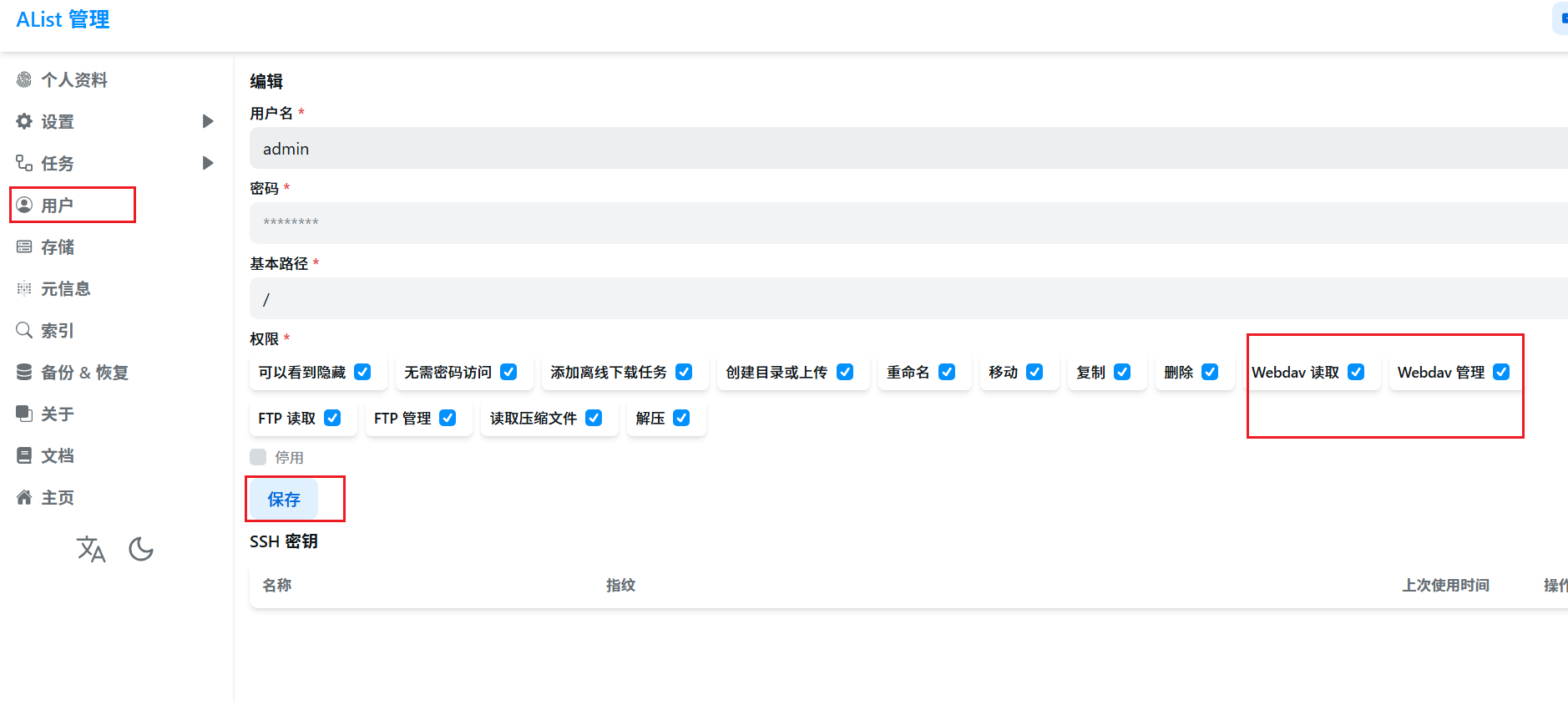1568x701 pixels.
Task: Click the fingerprint icon beside 个人资料
Action: pos(24,79)
